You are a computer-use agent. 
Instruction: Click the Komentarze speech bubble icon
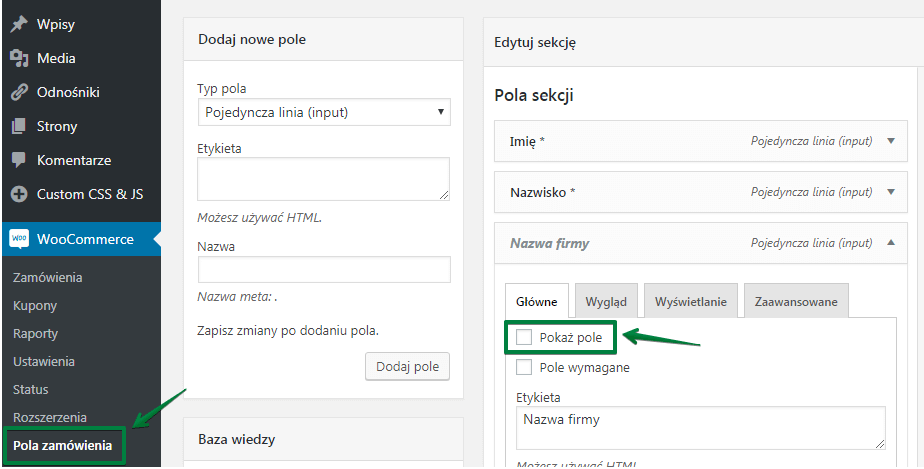pyautogui.click(x=18, y=160)
